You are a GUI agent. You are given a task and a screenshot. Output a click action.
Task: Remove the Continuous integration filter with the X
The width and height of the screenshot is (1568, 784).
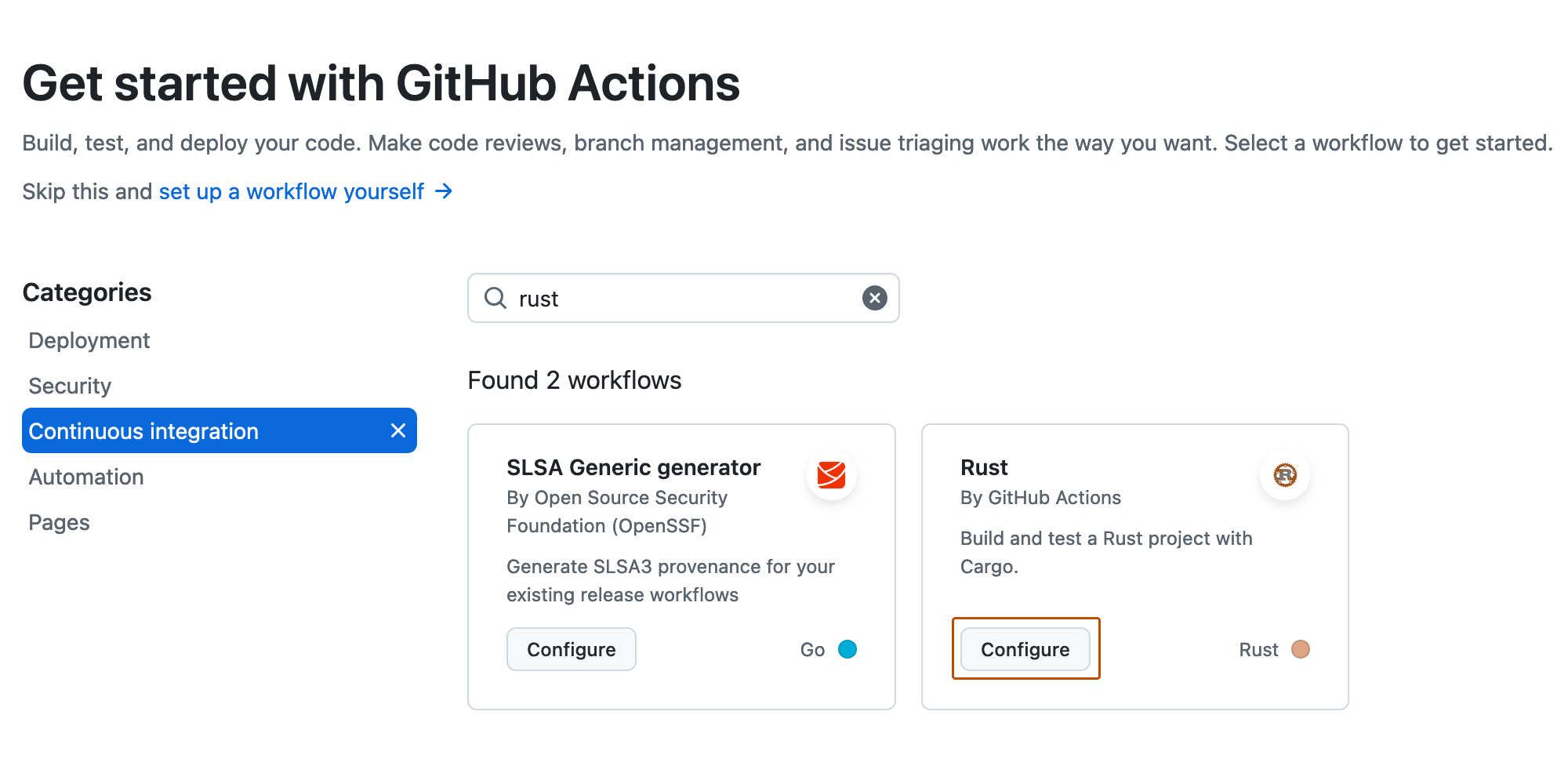click(397, 430)
